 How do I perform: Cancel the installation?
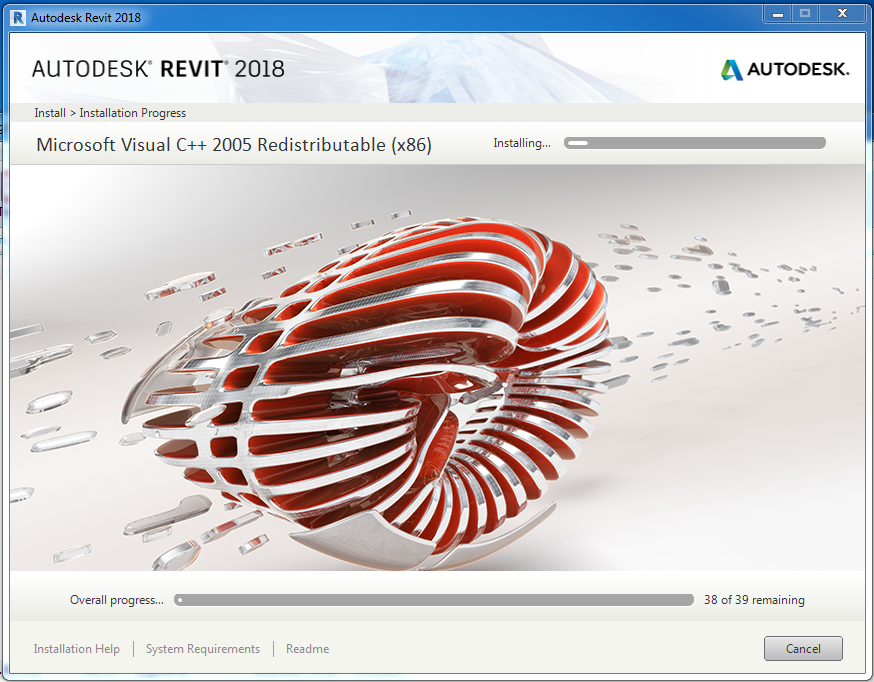(802, 649)
